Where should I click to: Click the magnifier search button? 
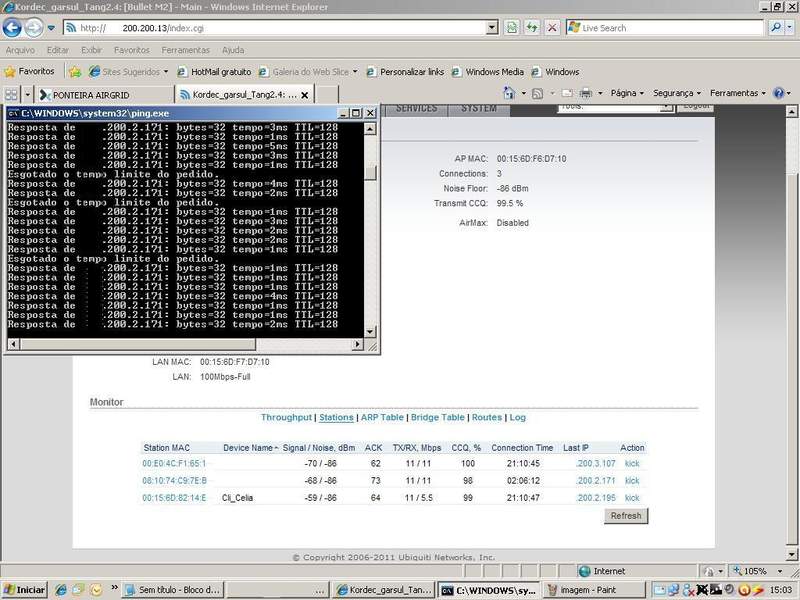point(776,28)
